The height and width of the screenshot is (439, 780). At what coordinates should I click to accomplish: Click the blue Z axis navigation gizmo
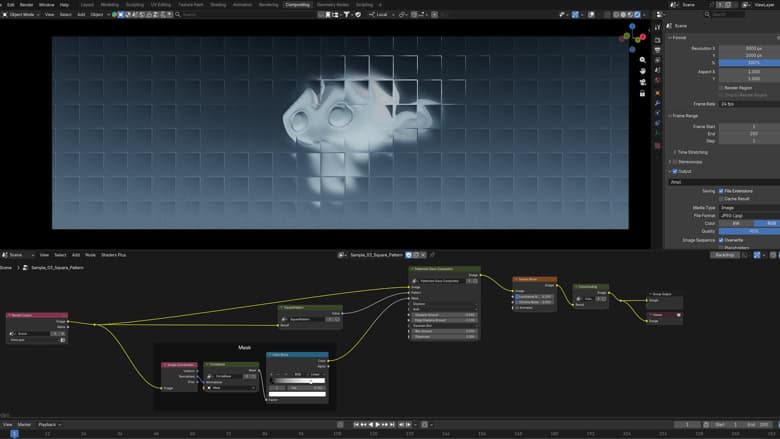click(632, 26)
